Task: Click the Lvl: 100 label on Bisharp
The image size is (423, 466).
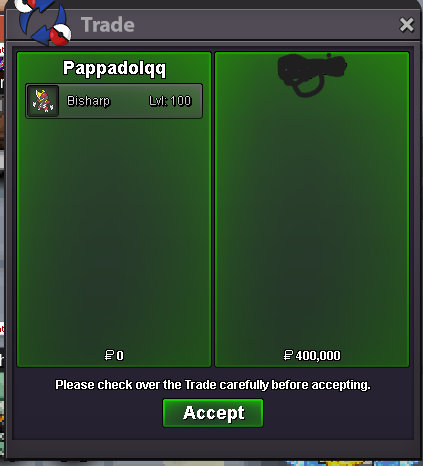Action: tap(170, 101)
